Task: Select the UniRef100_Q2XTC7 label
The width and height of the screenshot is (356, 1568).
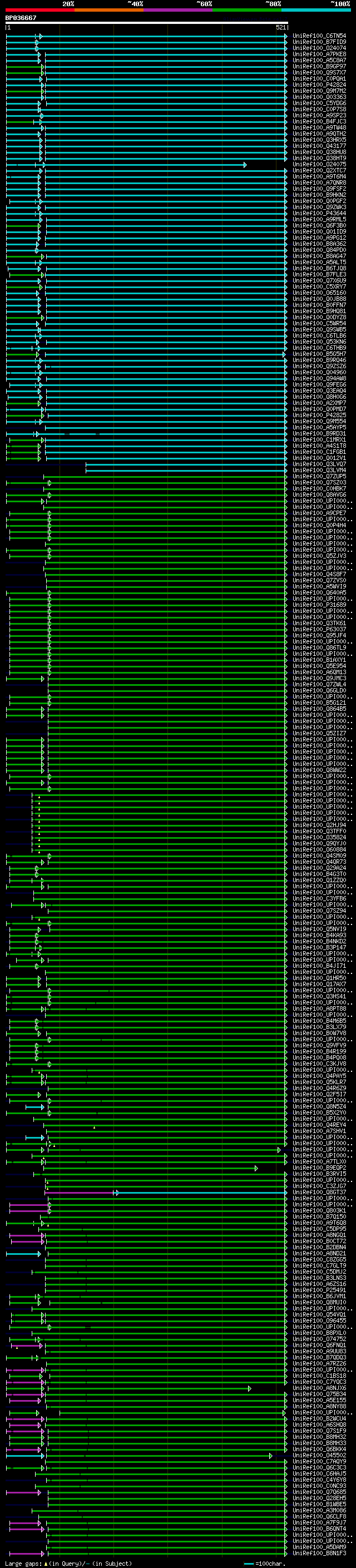Action: [319, 171]
